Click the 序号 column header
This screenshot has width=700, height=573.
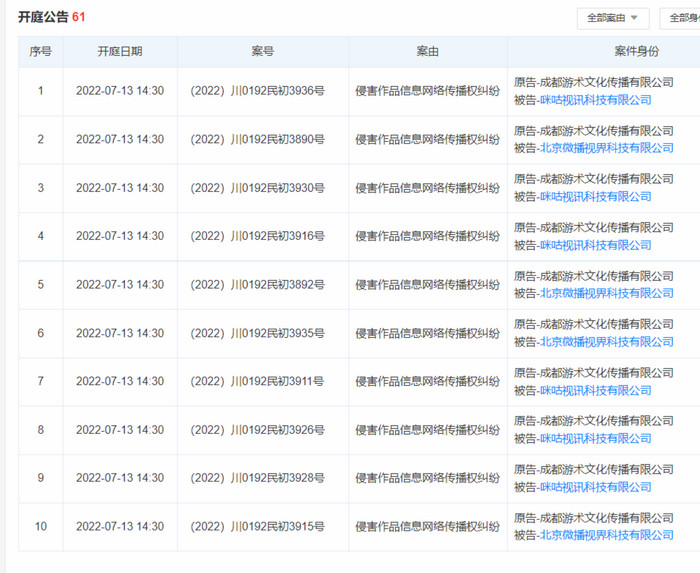point(40,52)
